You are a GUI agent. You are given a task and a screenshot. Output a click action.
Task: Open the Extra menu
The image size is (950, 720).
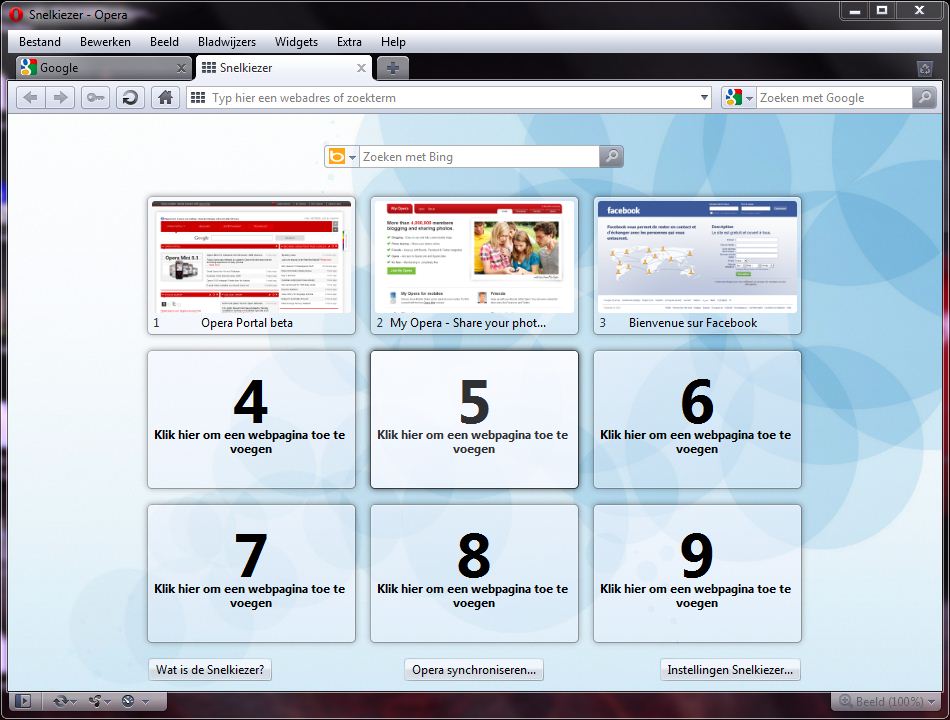349,42
